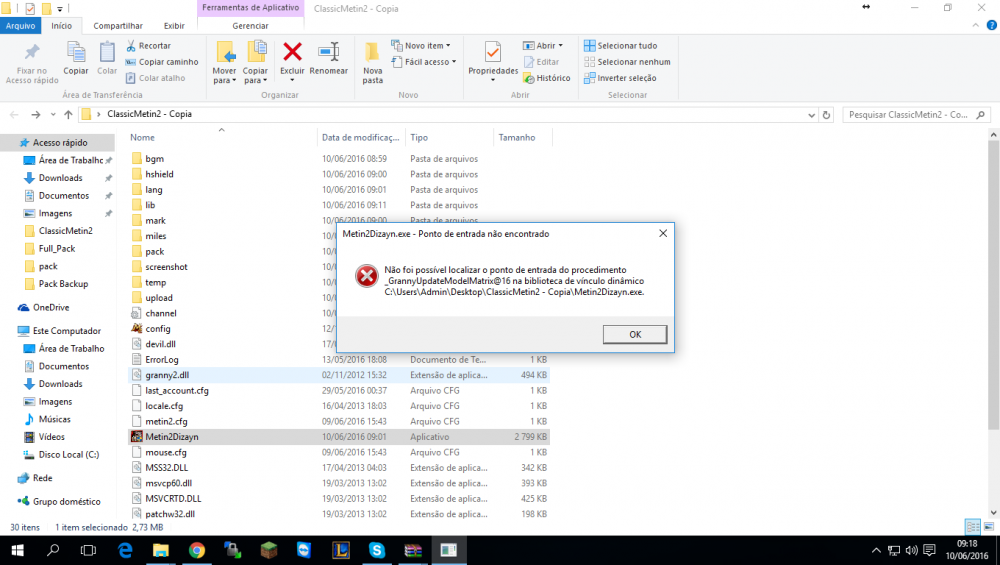
Task: Click Selecionar tudo
Action: tap(621, 46)
